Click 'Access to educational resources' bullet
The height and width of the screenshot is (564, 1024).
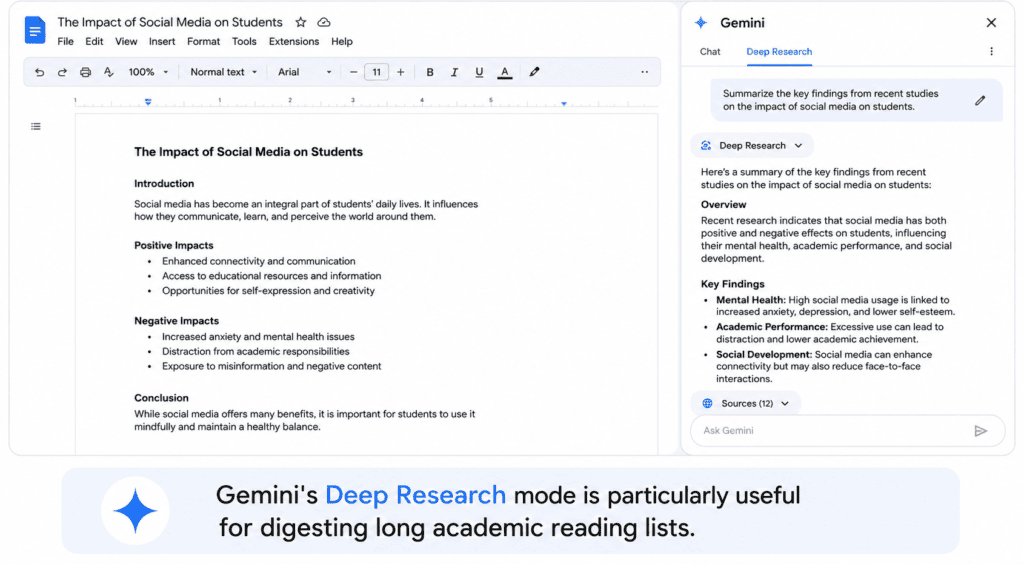pyautogui.click(x=272, y=276)
